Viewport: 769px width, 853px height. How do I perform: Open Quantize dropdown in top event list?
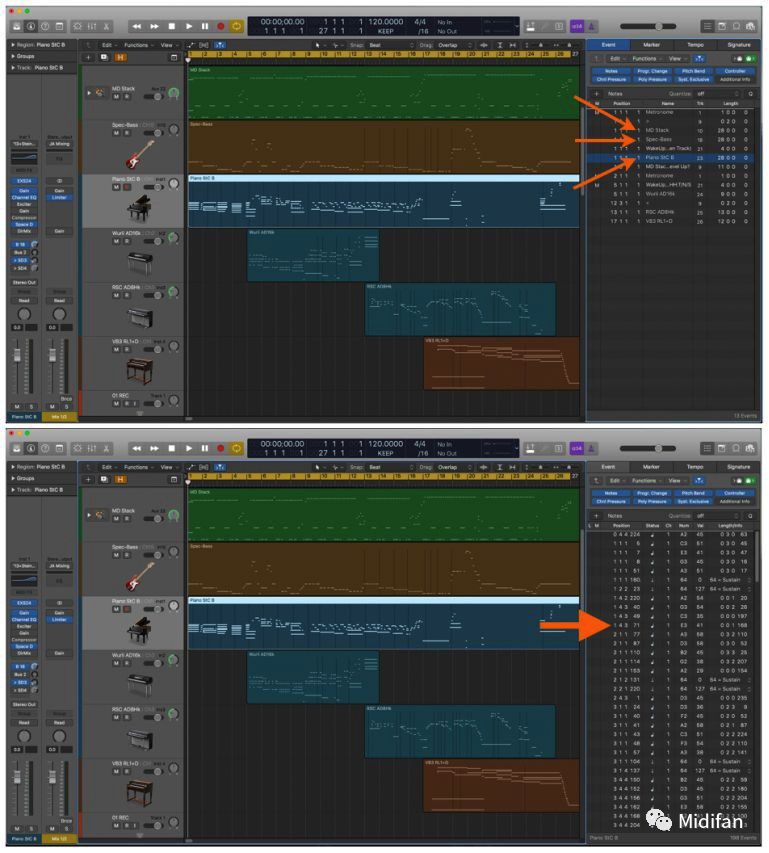[x=718, y=94]
